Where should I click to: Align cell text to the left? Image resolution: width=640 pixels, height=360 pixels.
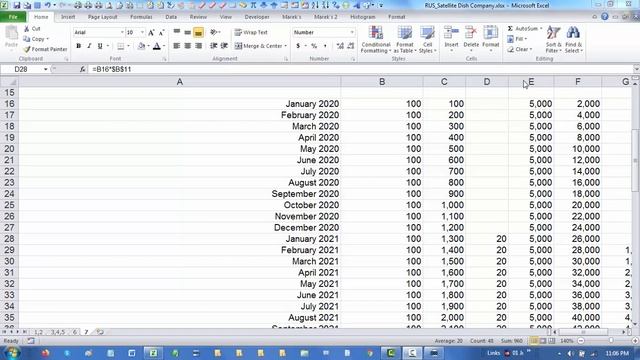click(177, 46)
